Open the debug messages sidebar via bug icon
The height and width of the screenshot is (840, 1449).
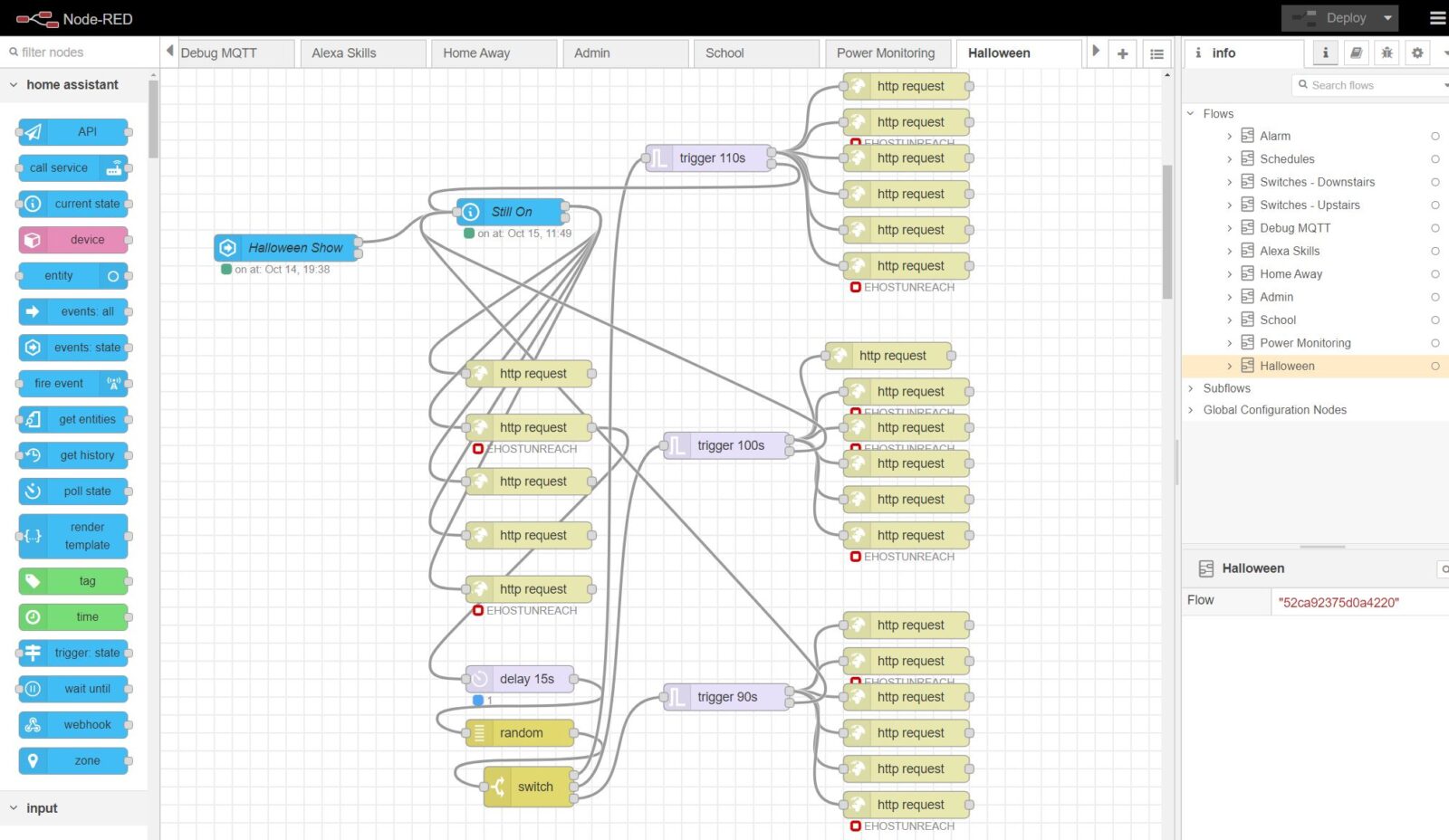coord(1387,52)
